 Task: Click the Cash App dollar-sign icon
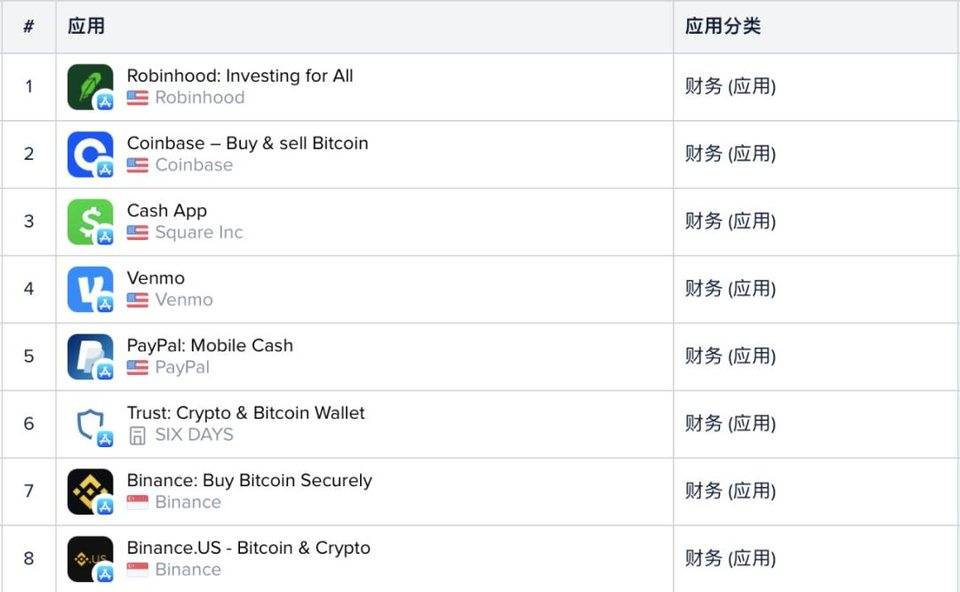pyautogui.click(x=91, y=221)
